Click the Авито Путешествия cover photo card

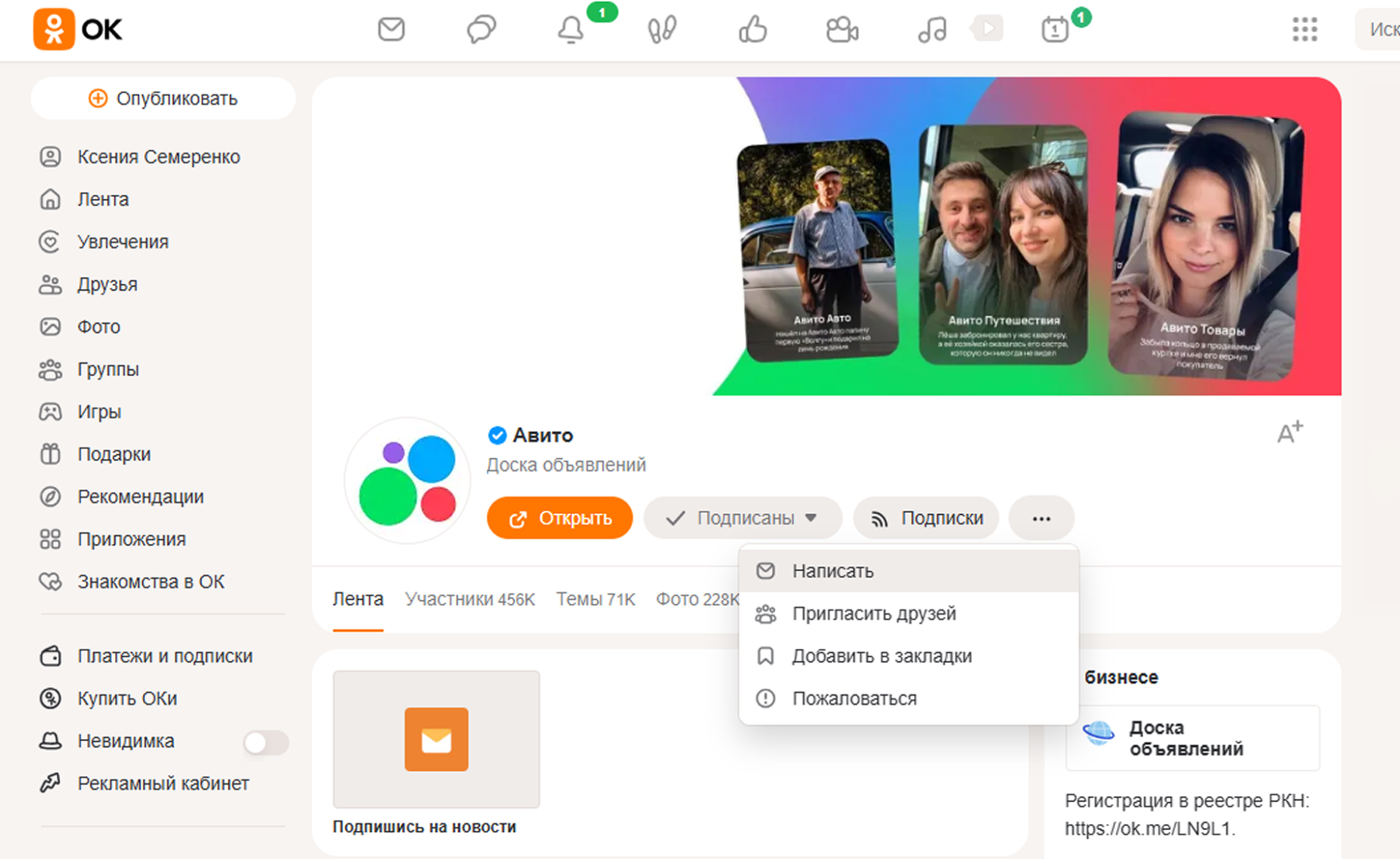1003,244
